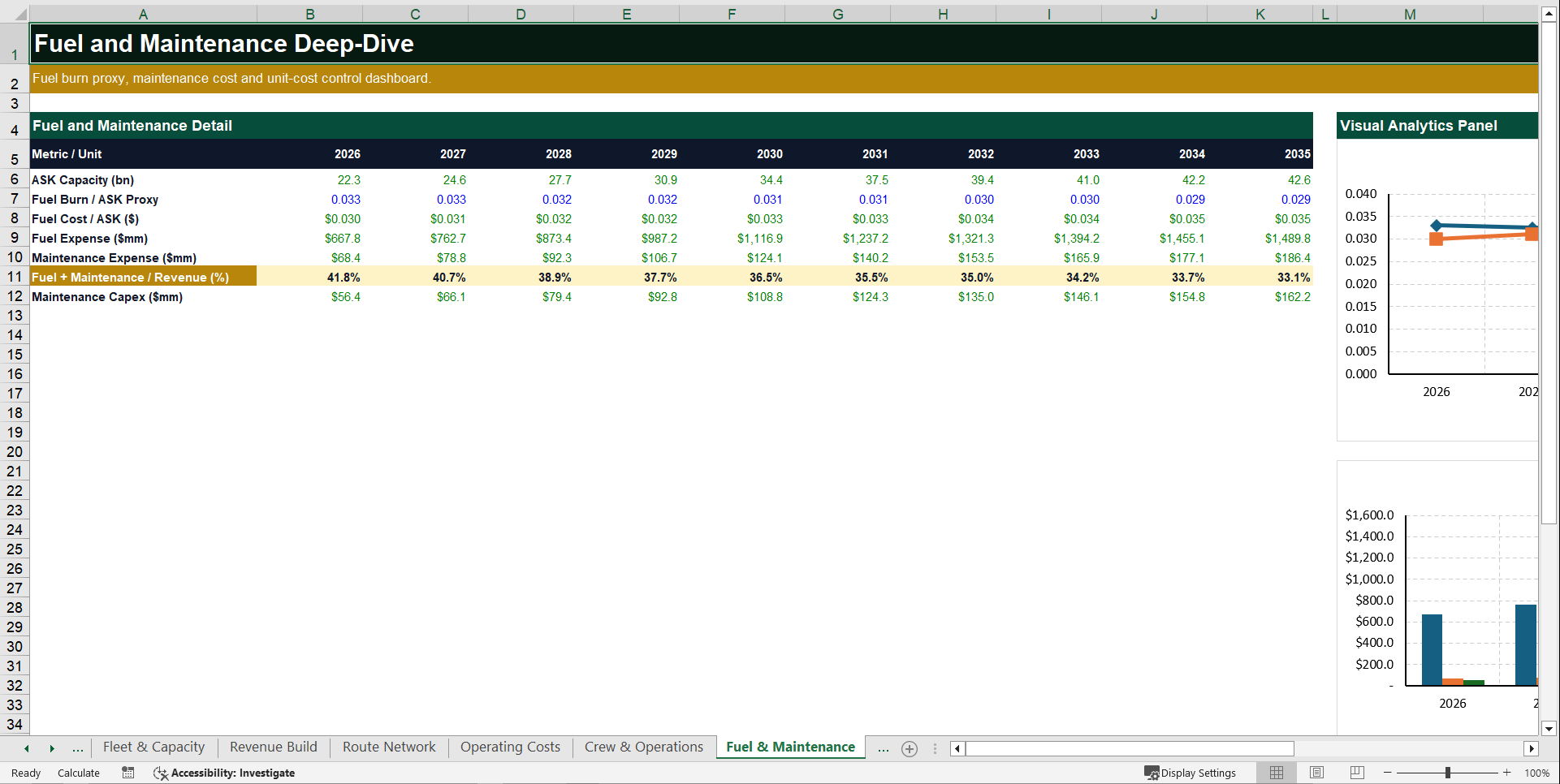Open the Revenue Build sheet
The image size is (1560, 784).
click(274, 747)
